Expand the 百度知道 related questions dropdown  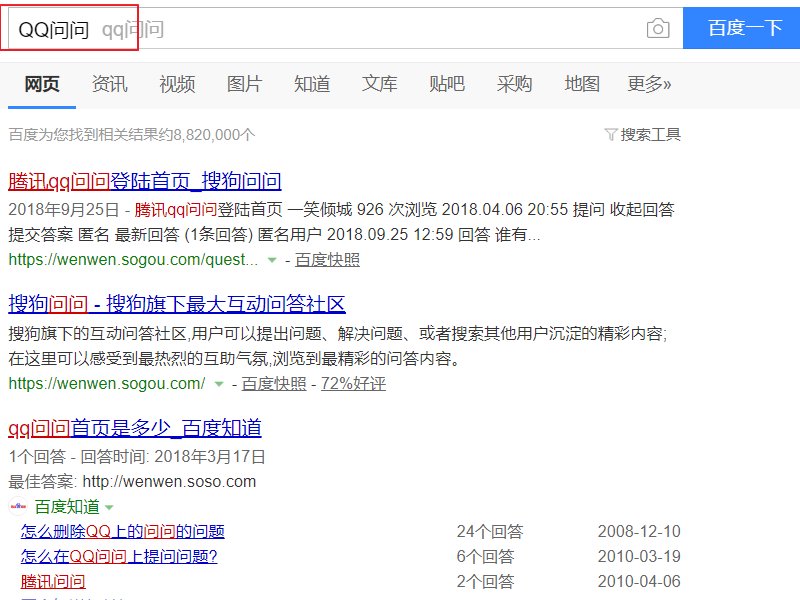tap(108, 505)
